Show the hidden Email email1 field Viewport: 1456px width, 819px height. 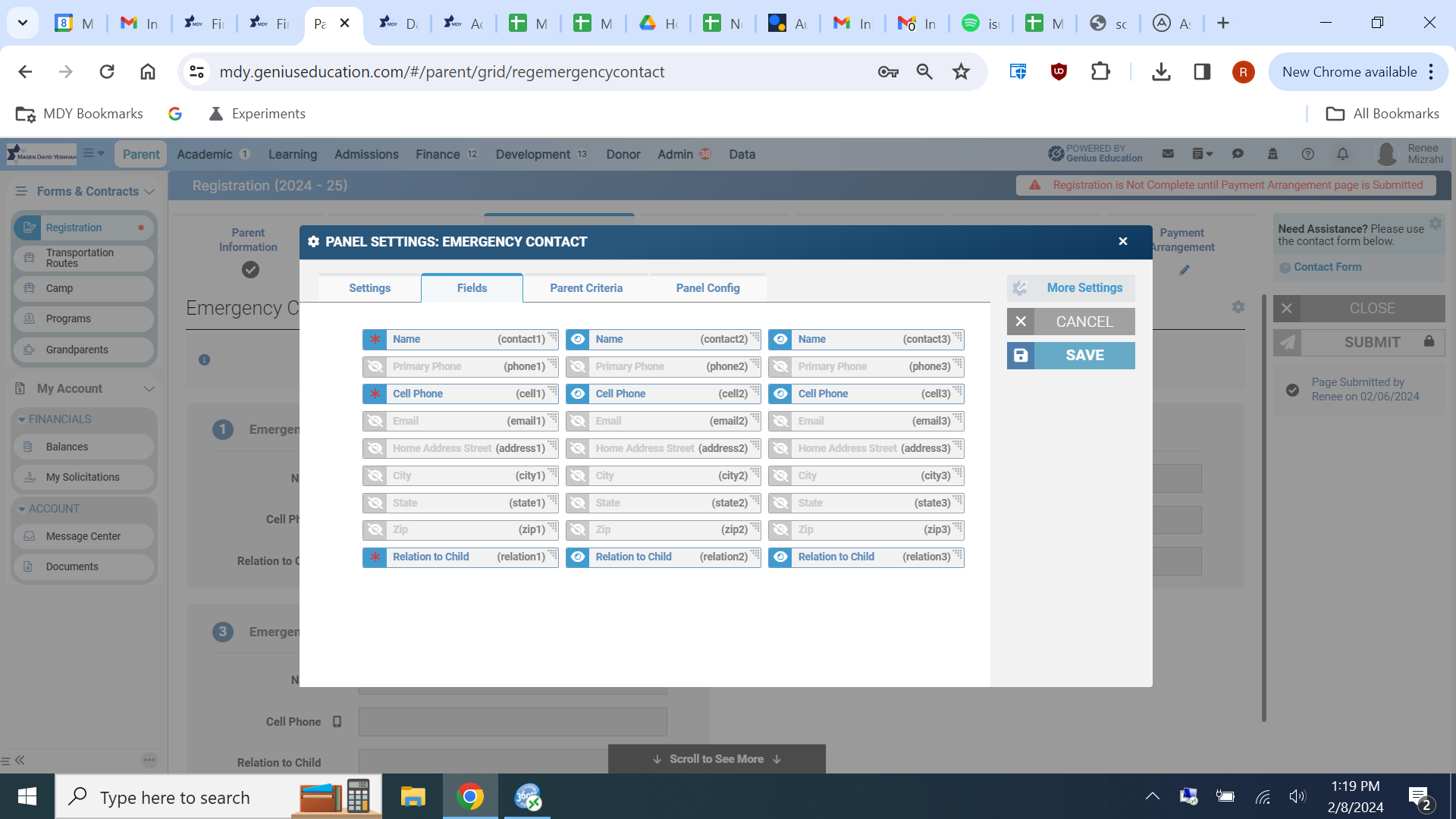pos(375,421)
